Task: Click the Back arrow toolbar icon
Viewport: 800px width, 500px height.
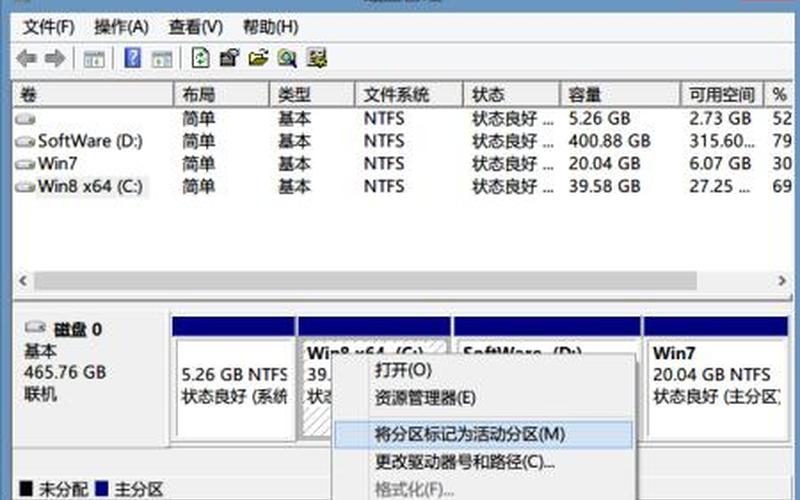Action: pos(27,58)
